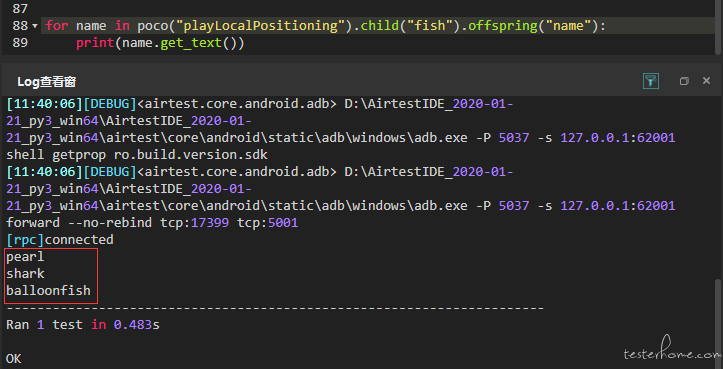Click the [rpc]connected log line
This screenshot has height=369, width=723.
coord(59,239)
